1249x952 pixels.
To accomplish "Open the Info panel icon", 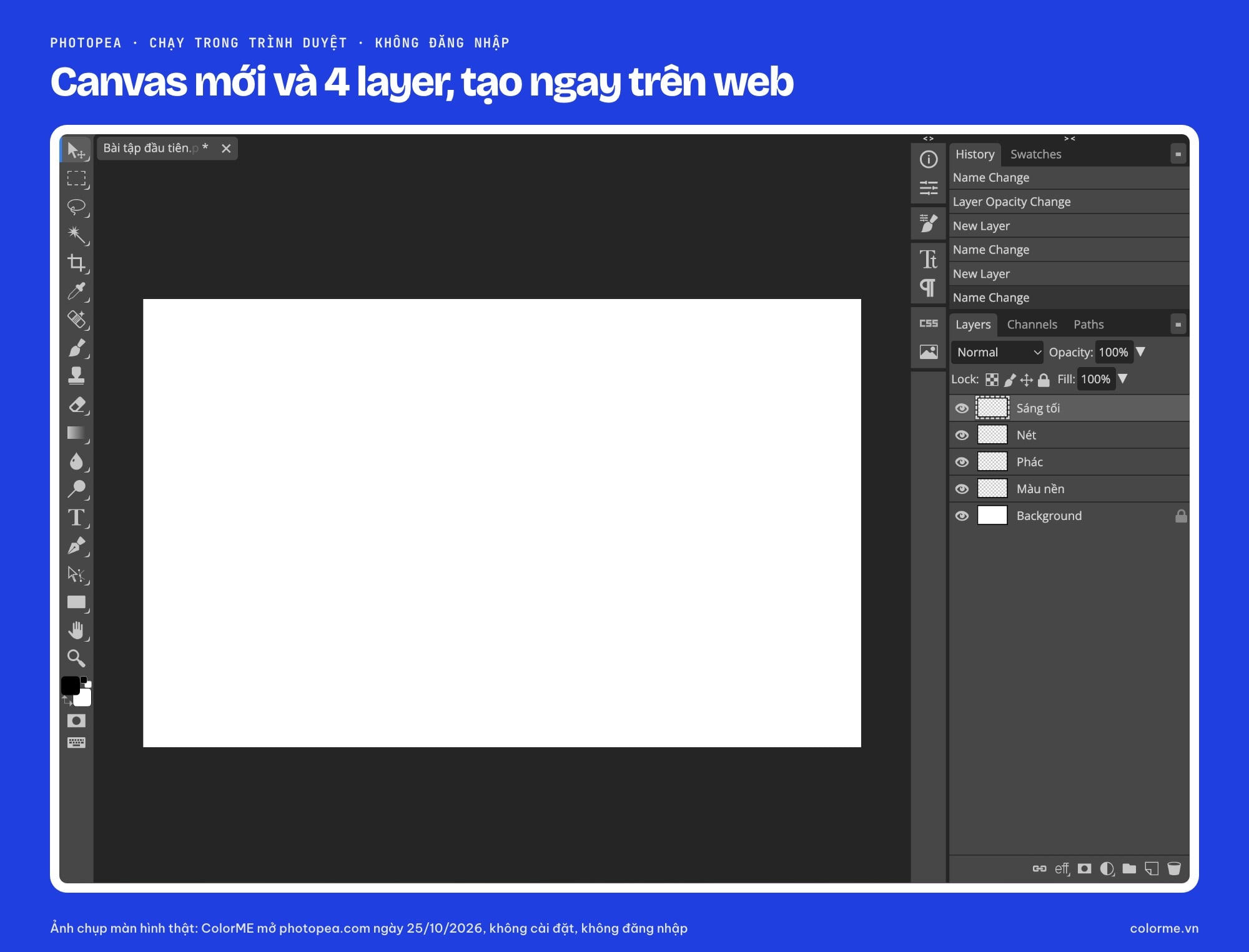I will click(929, 159).
